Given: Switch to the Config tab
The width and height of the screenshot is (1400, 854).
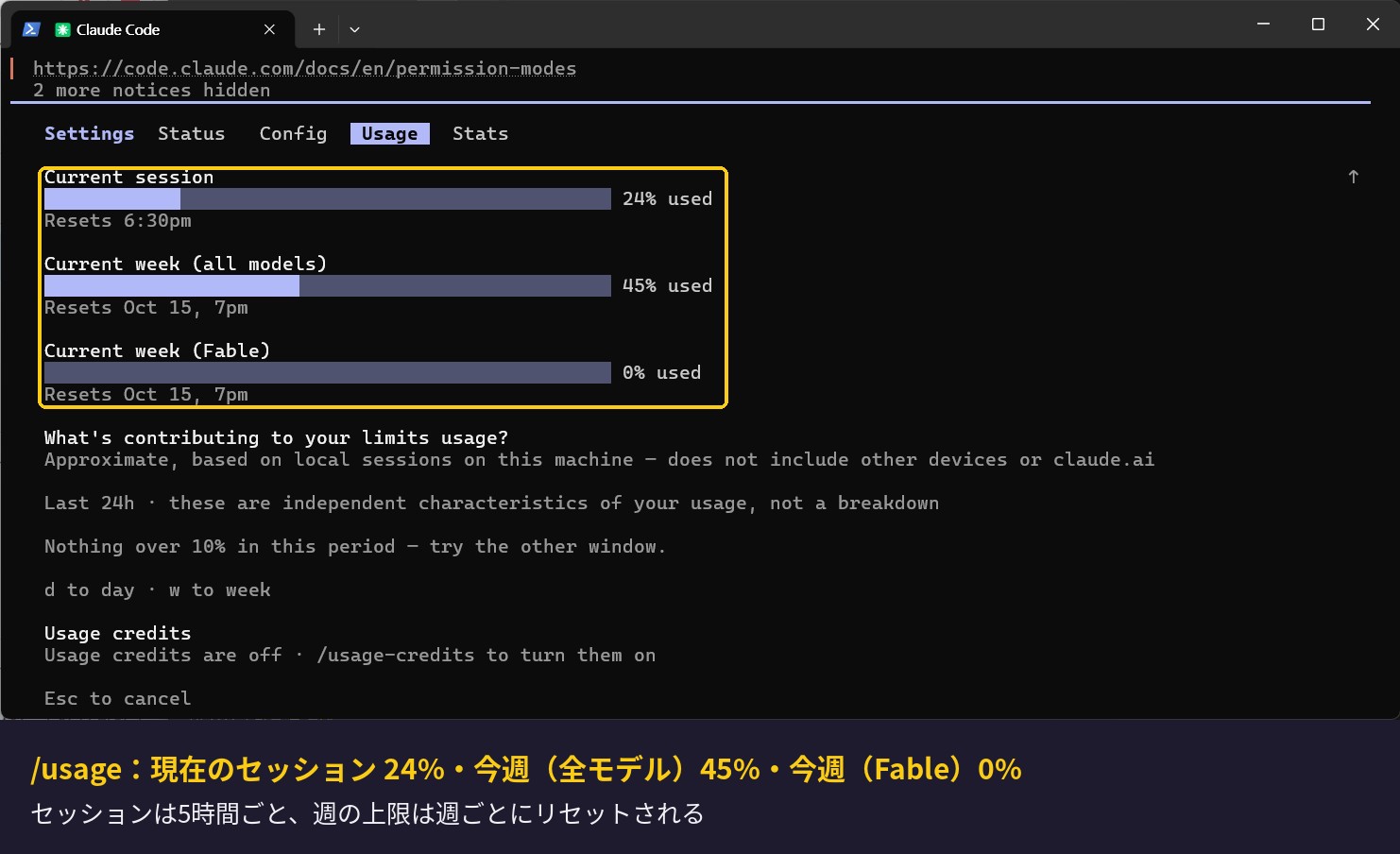Looking at the screenshot, I should 293,133.
